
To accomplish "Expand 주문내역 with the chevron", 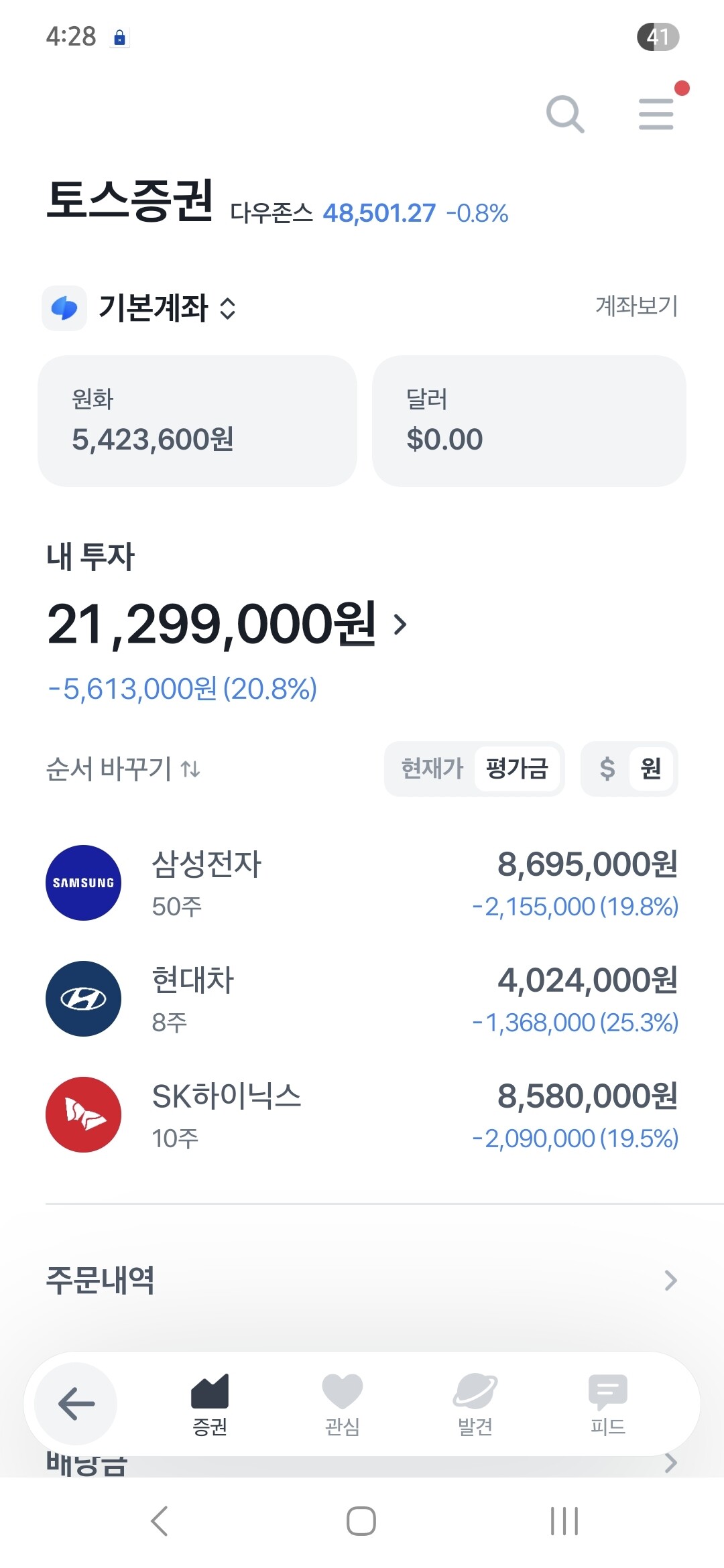I will point(670,1280).
